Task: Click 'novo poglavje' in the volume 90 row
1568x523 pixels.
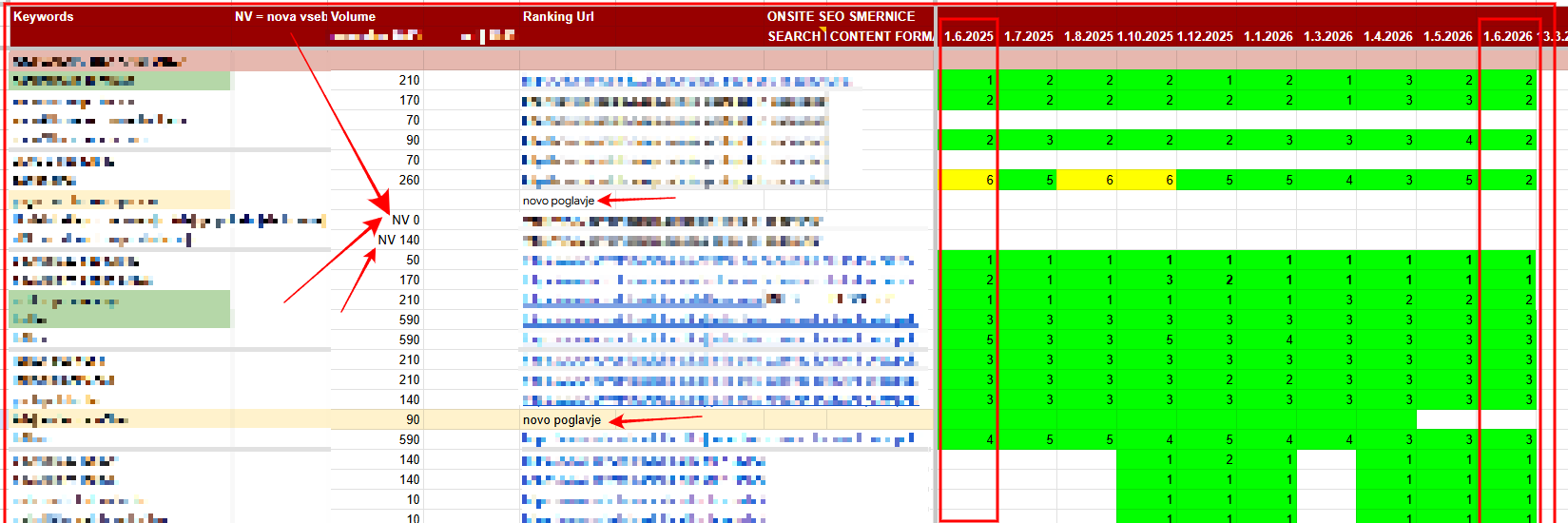Action: (561, 419)
